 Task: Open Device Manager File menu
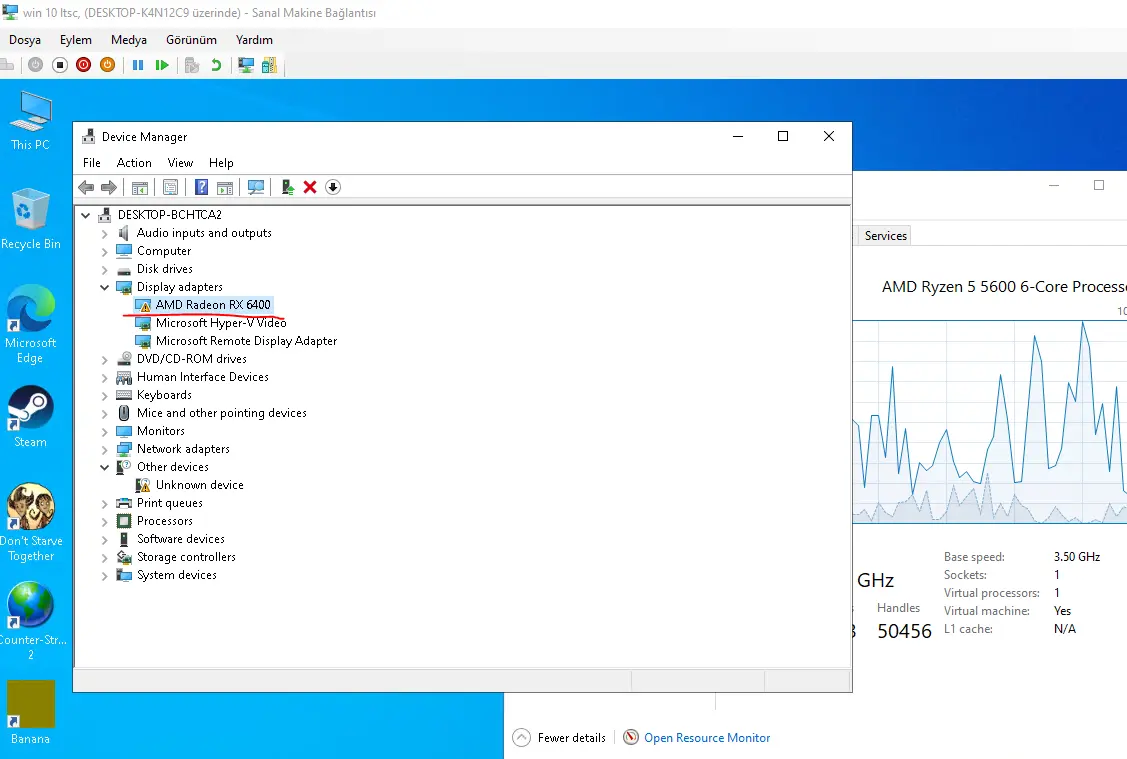point(92,163)
